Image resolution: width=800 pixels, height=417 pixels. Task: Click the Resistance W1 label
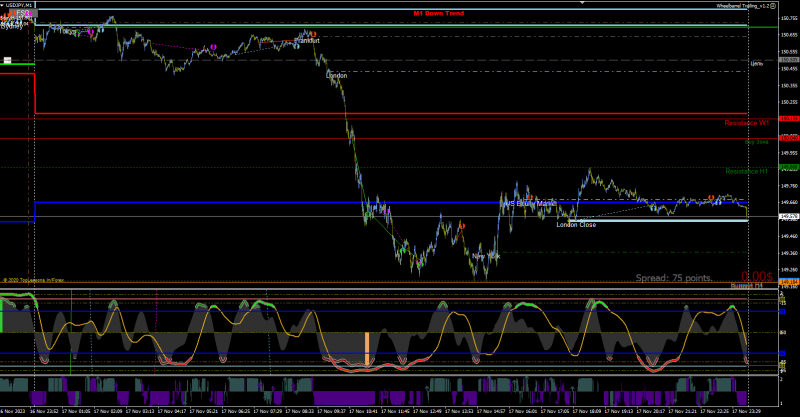pos(746,123)
